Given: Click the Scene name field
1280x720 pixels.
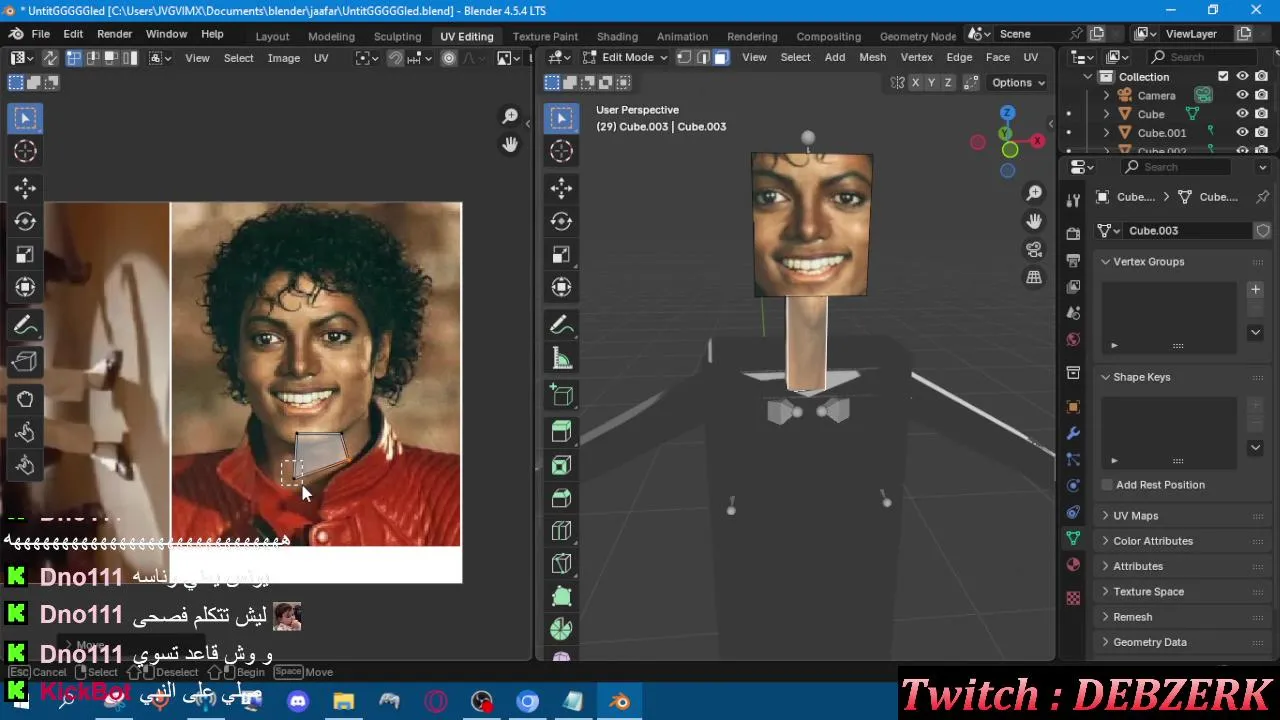Looking at the screenshot, I should [x=1031, y=34].
